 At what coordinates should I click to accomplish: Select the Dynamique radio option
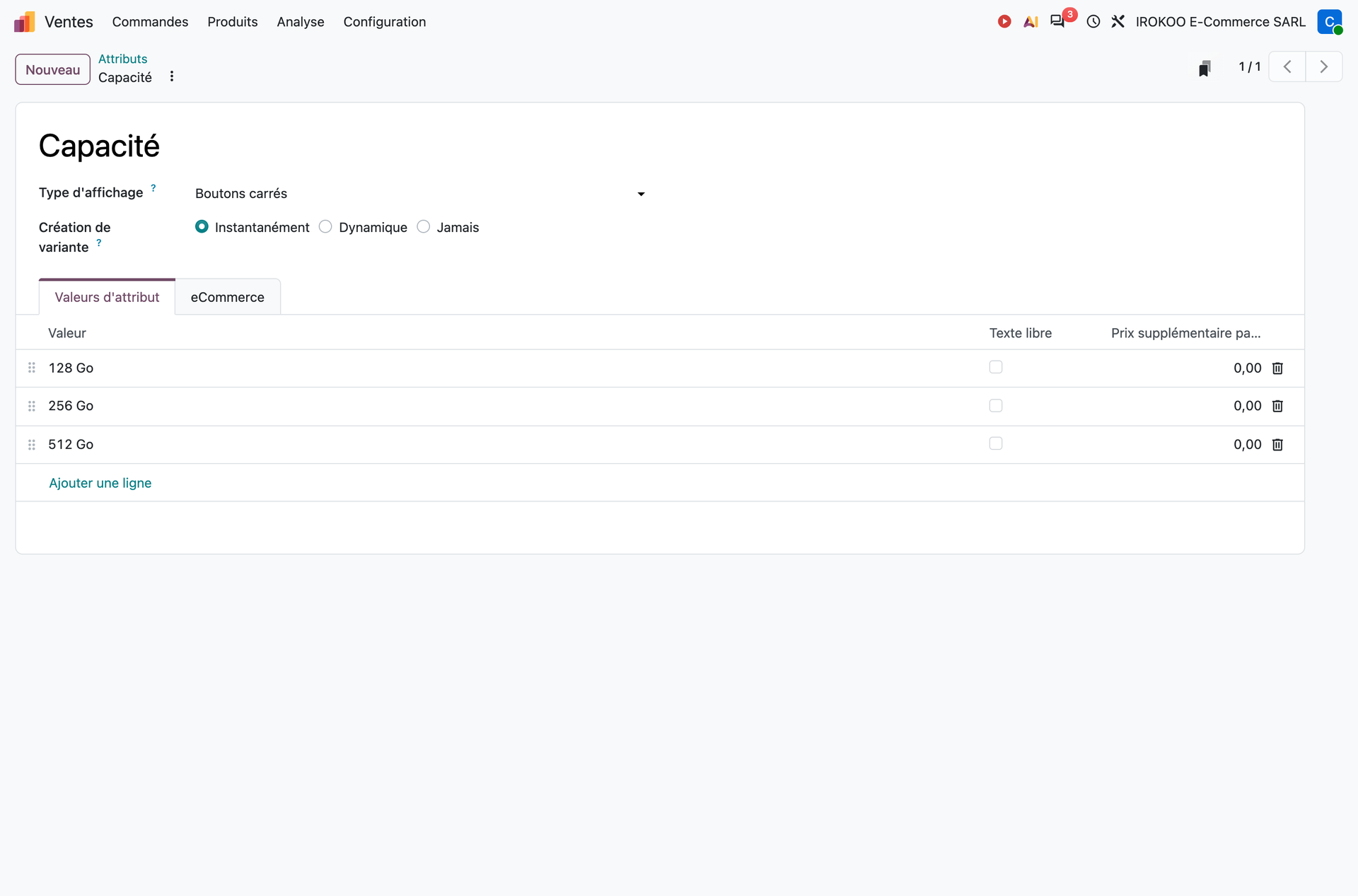325,227
